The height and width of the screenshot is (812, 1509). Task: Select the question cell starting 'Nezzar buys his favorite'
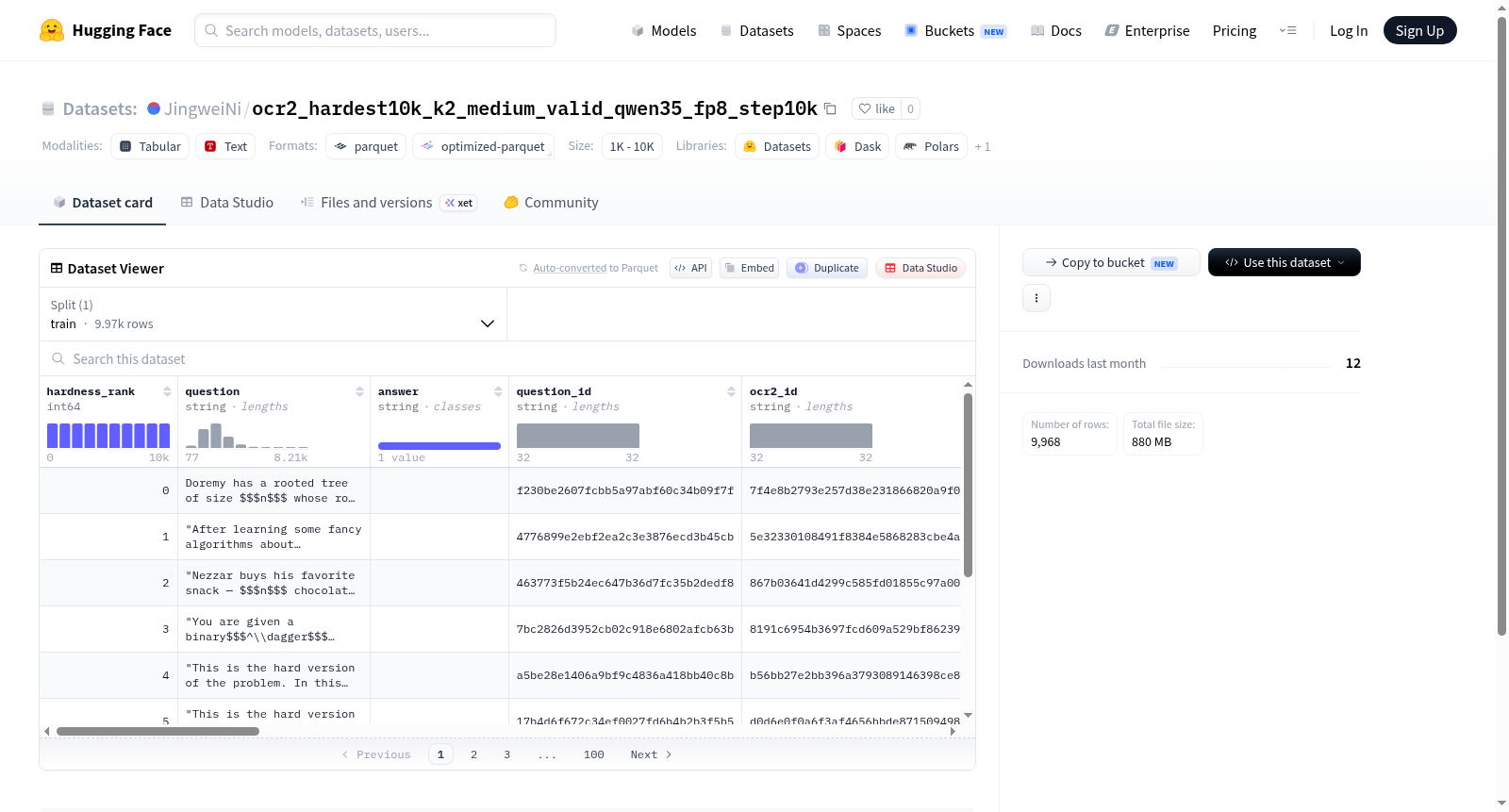(x=274, y=583)
